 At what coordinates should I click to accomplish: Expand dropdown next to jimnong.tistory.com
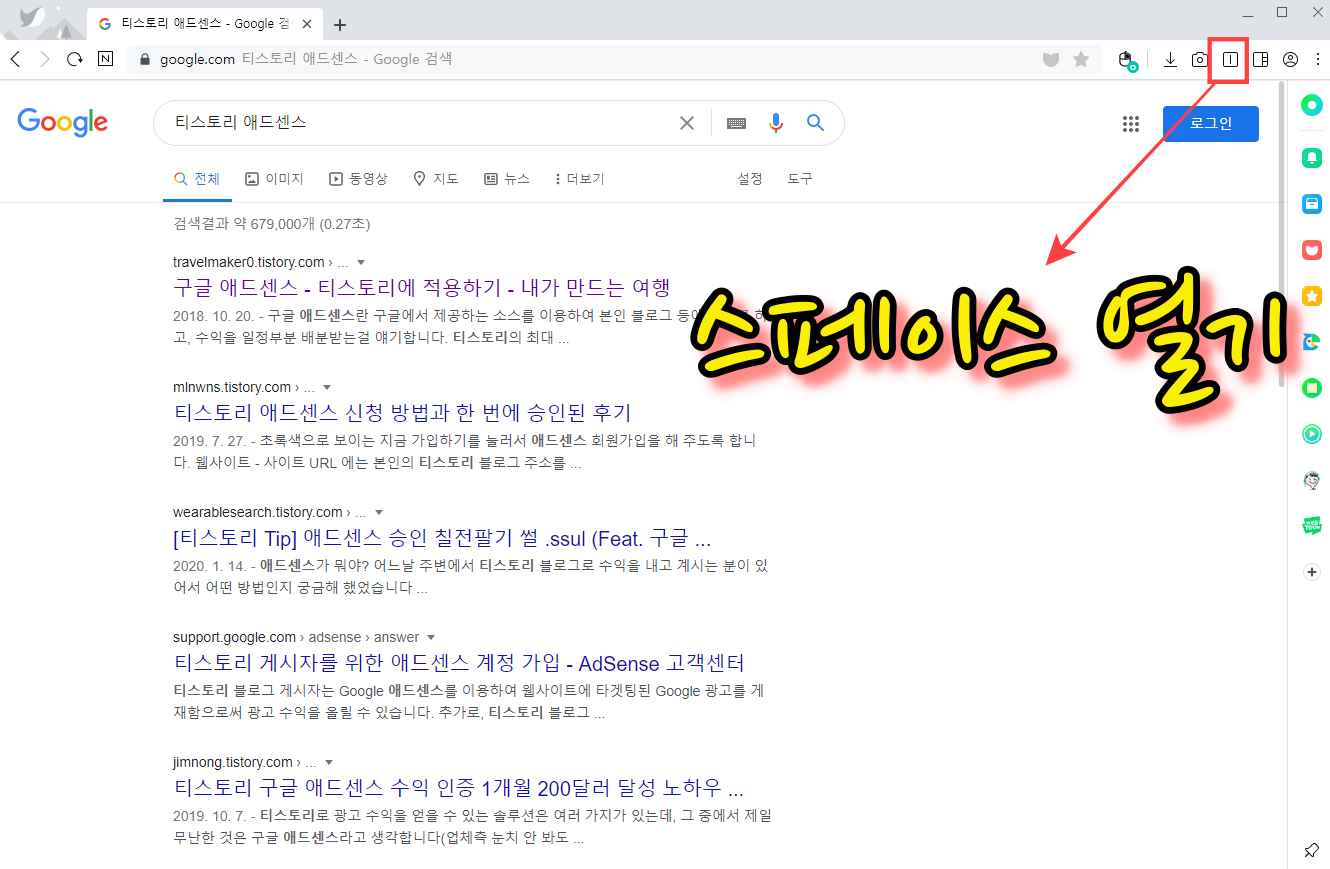[x=328, y=763]
